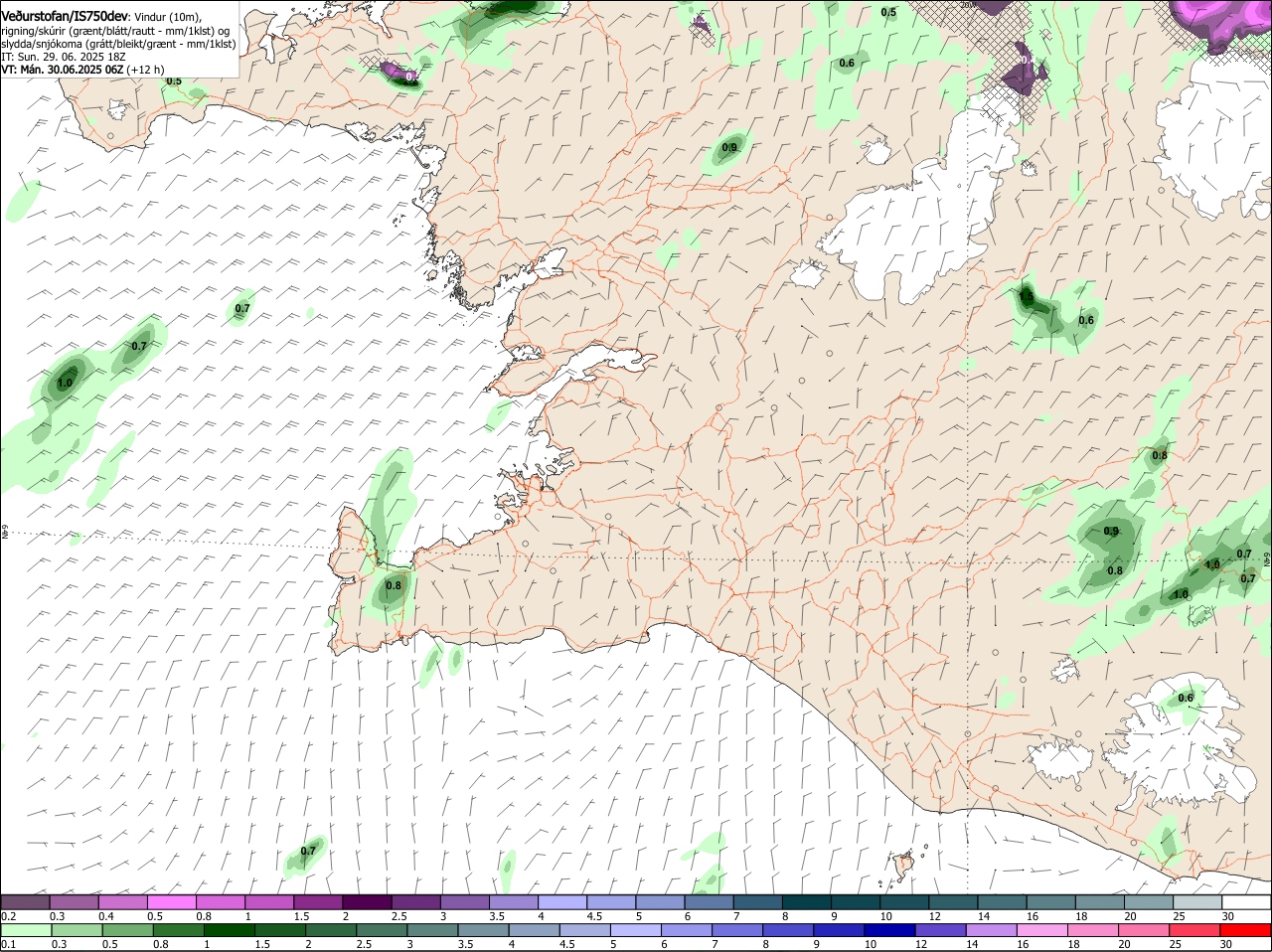Screen dimensions: 1272x952
Task: Select the lavender sleet legend swatch for 4–4.5
Action: click(x=563, y=902)
